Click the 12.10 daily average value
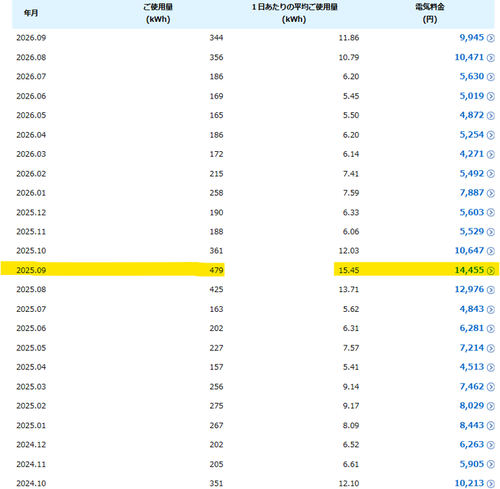Screen dimensions: 500x489 tap(349, 483)
